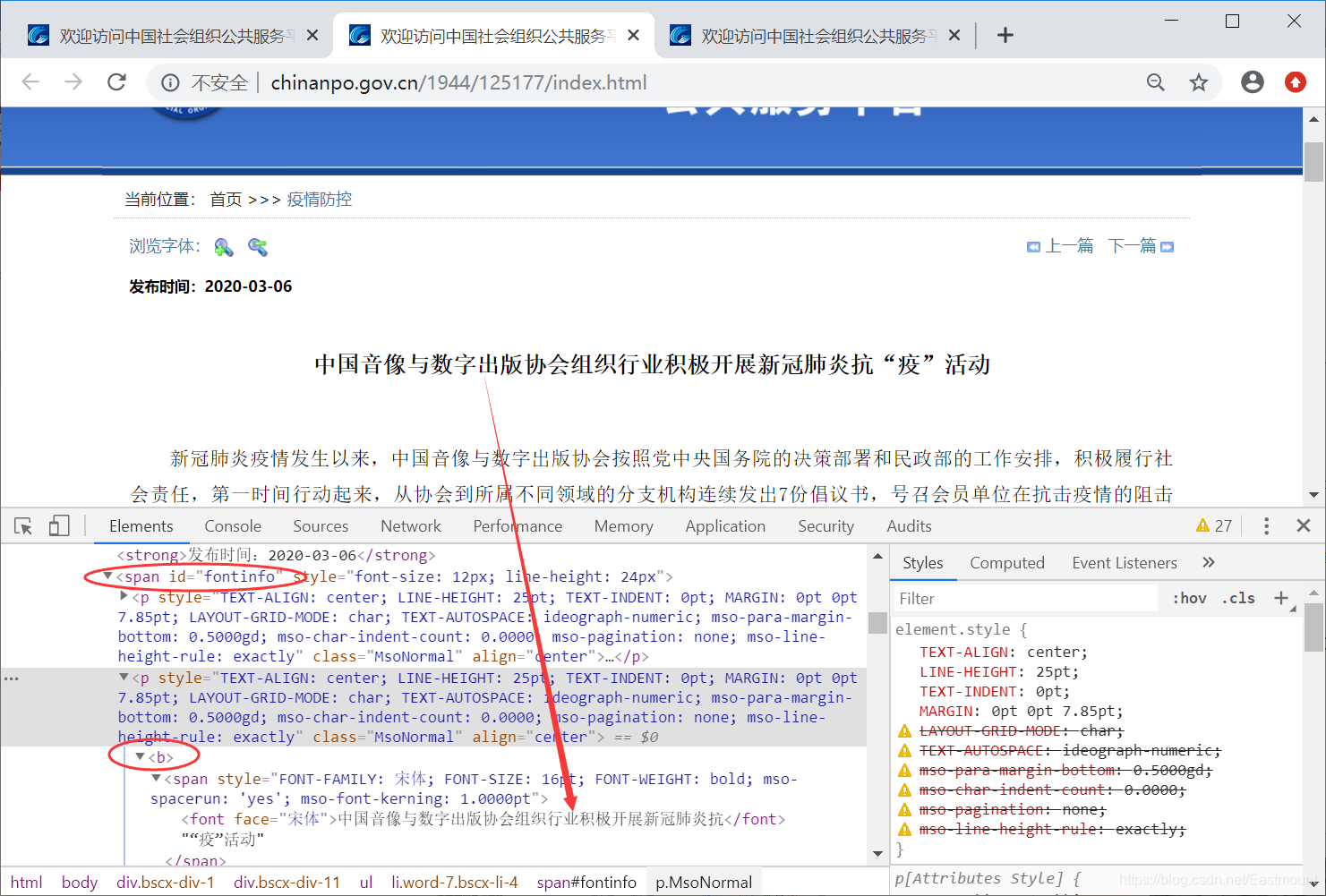
Task: Click the Elements panel scrollbar thumb
Action: click(x=877, y=623)
